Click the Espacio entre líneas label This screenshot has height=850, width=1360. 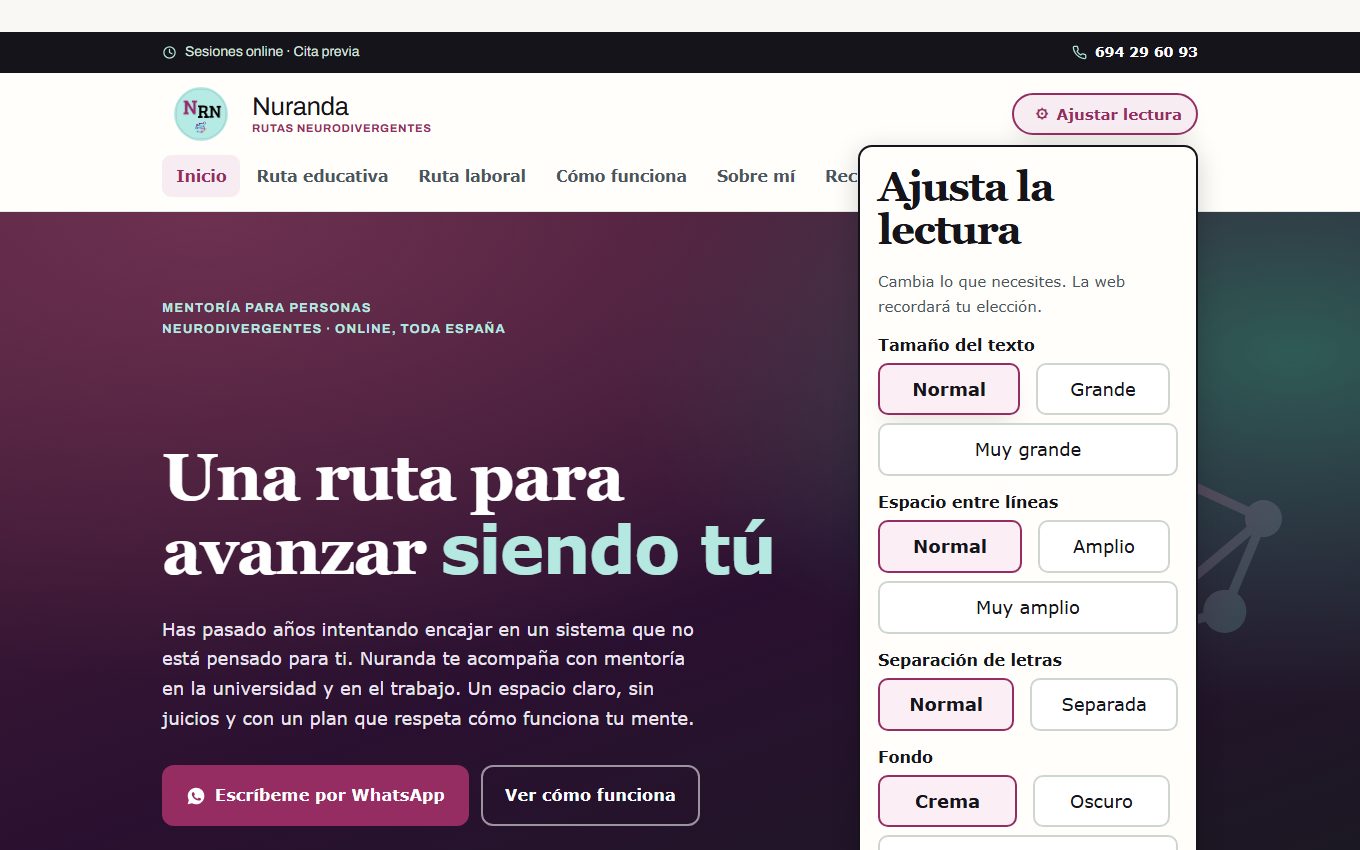[x=968, y=502]
